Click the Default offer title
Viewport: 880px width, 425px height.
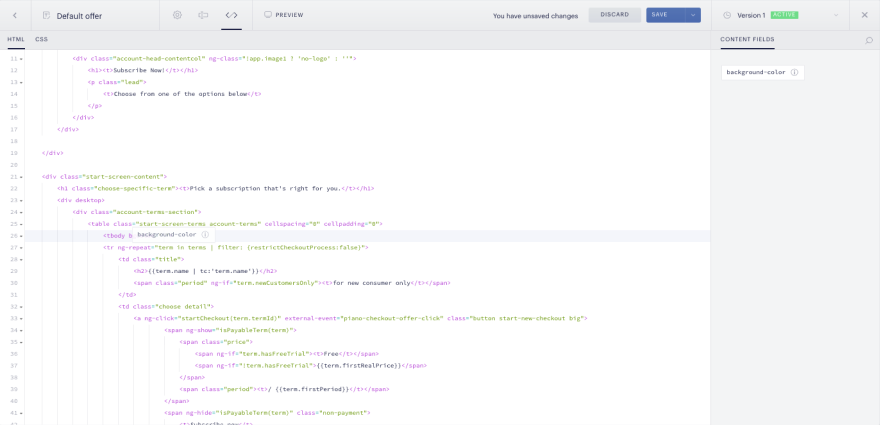point(79,16)
